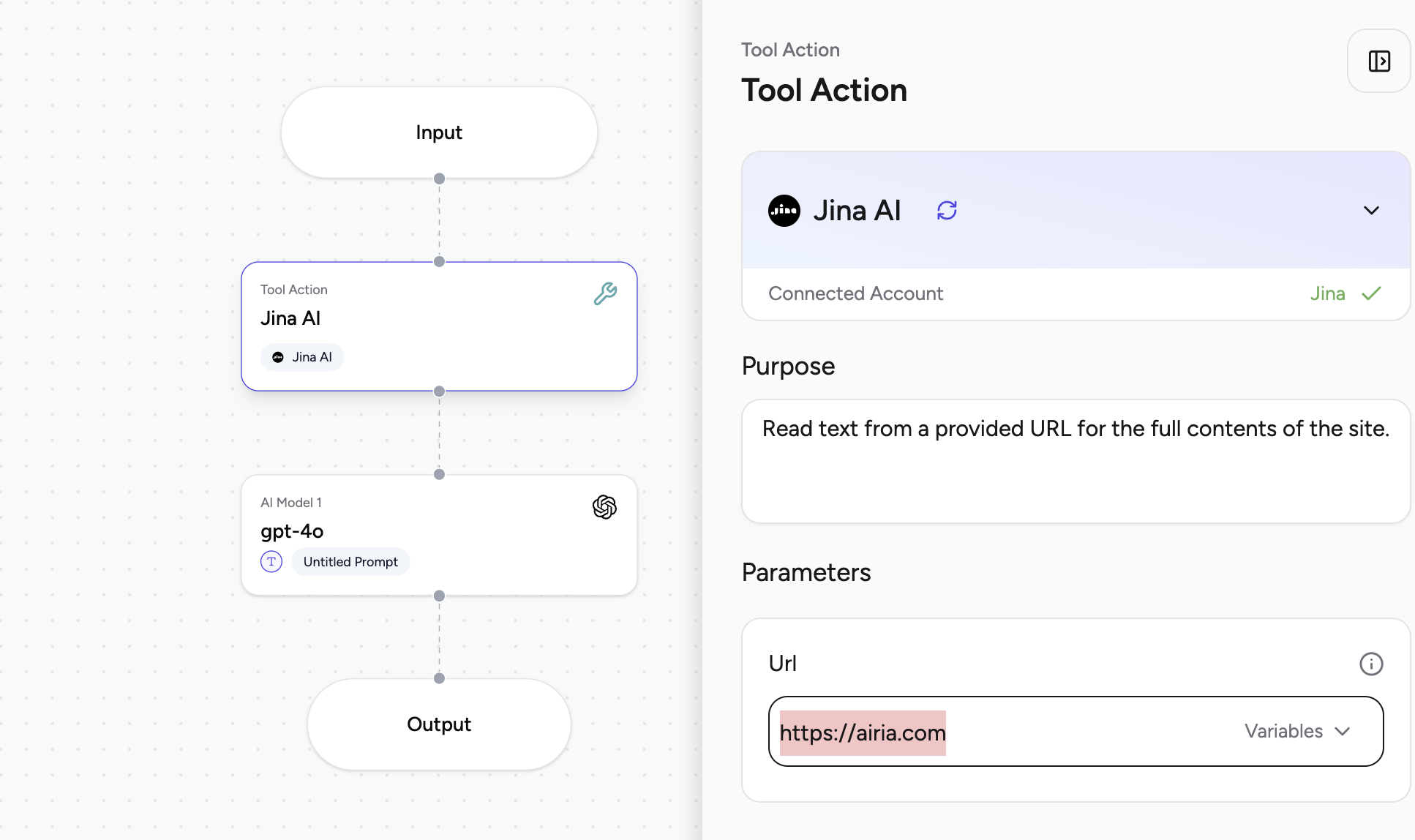The height and width of the screenshot is (840, 1415).
Task: Select the Input node
Action: (439, 132)
